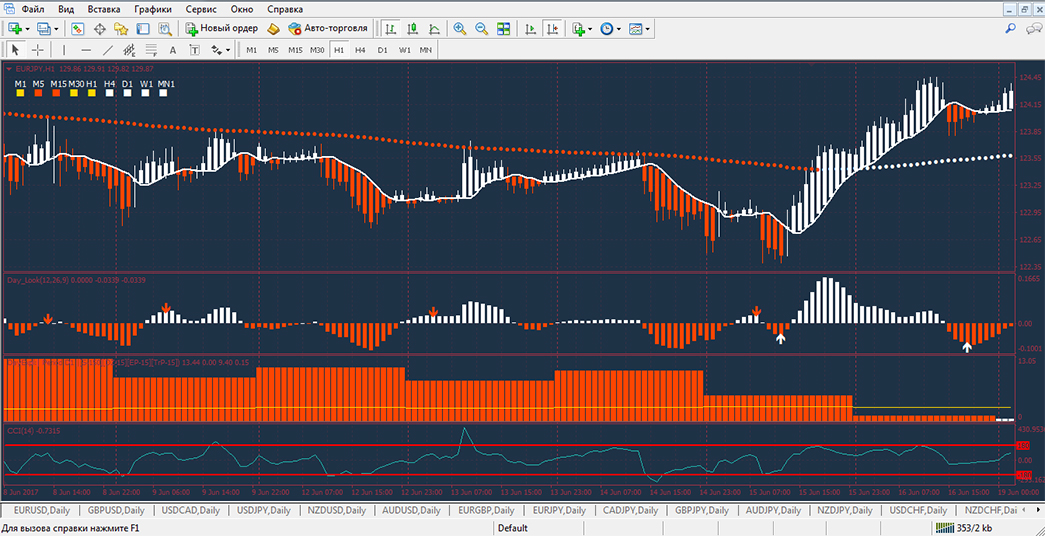This screenshot has height=536, width=1045.
Task: Switch chart to bar chart
Action: pyautogui.click(x=391, y=29)
